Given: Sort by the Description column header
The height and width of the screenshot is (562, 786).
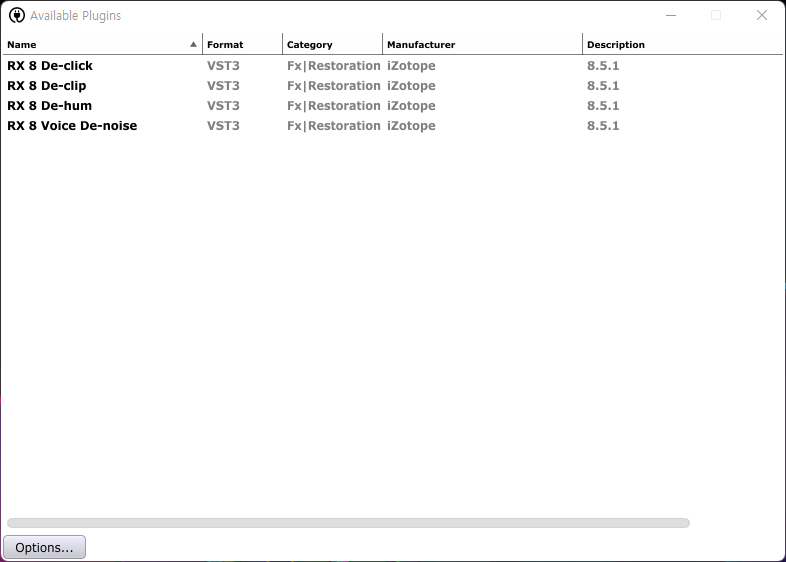Looking at the screenshot, I should [x=683, y=44].
